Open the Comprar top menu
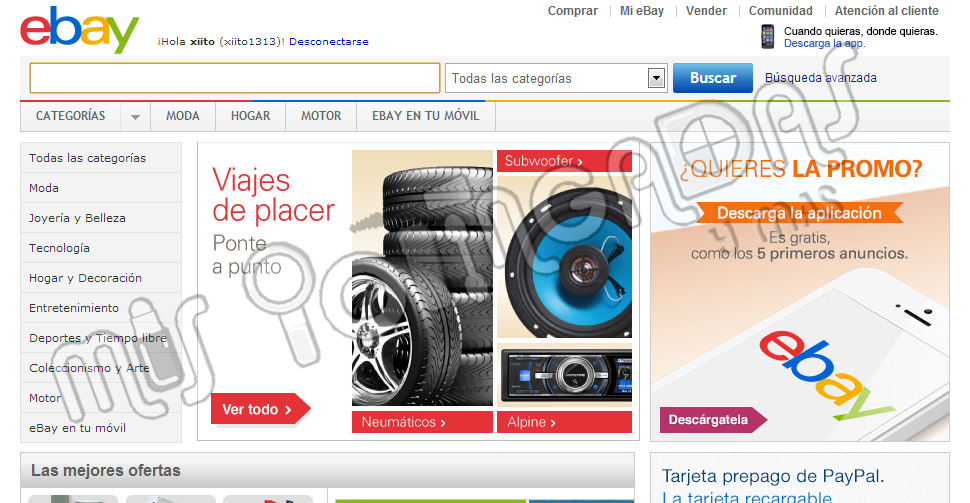970x503 pixels. pyautogui.click(x=573, y=11)
